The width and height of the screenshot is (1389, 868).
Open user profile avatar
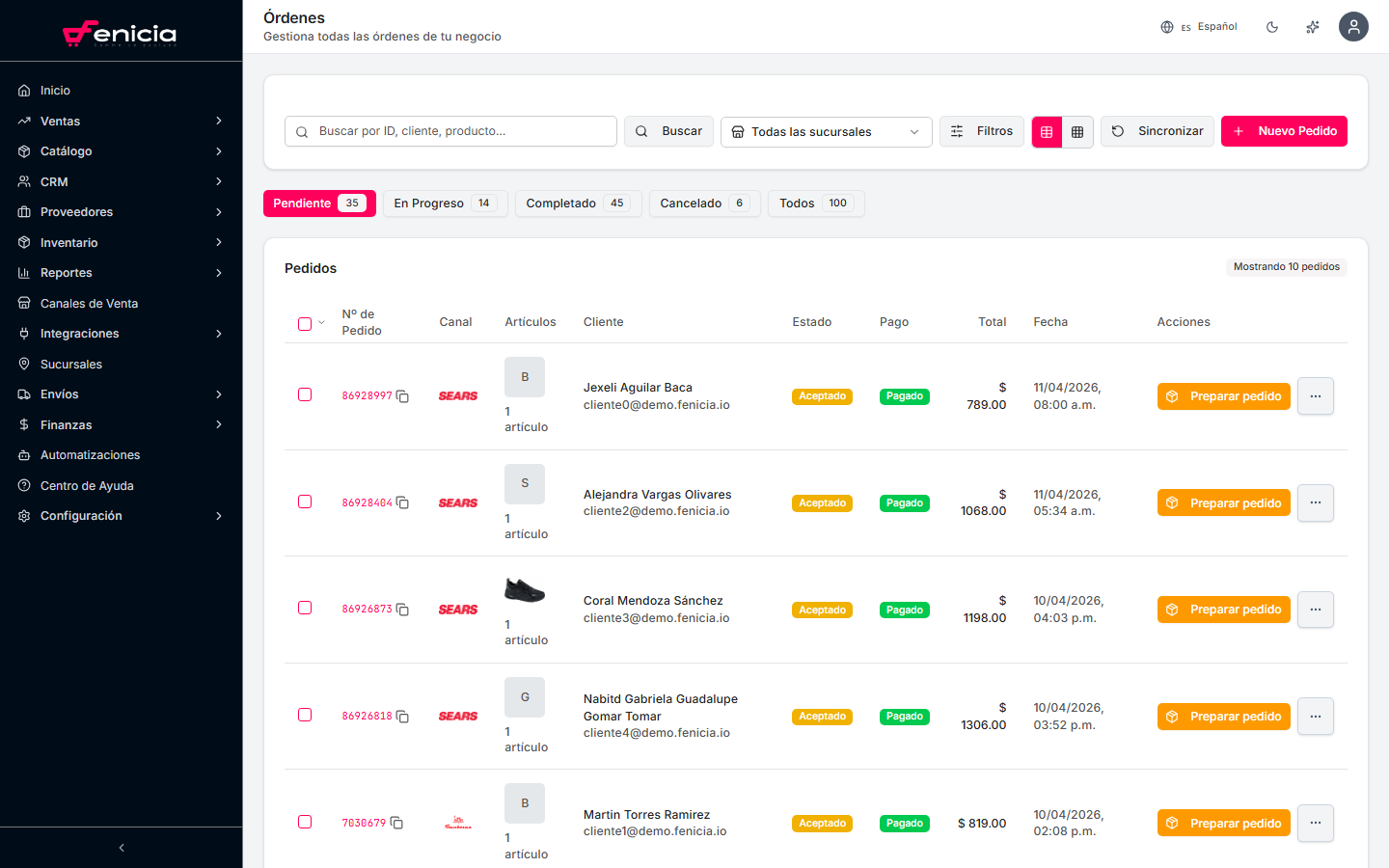coord(1353,27)
